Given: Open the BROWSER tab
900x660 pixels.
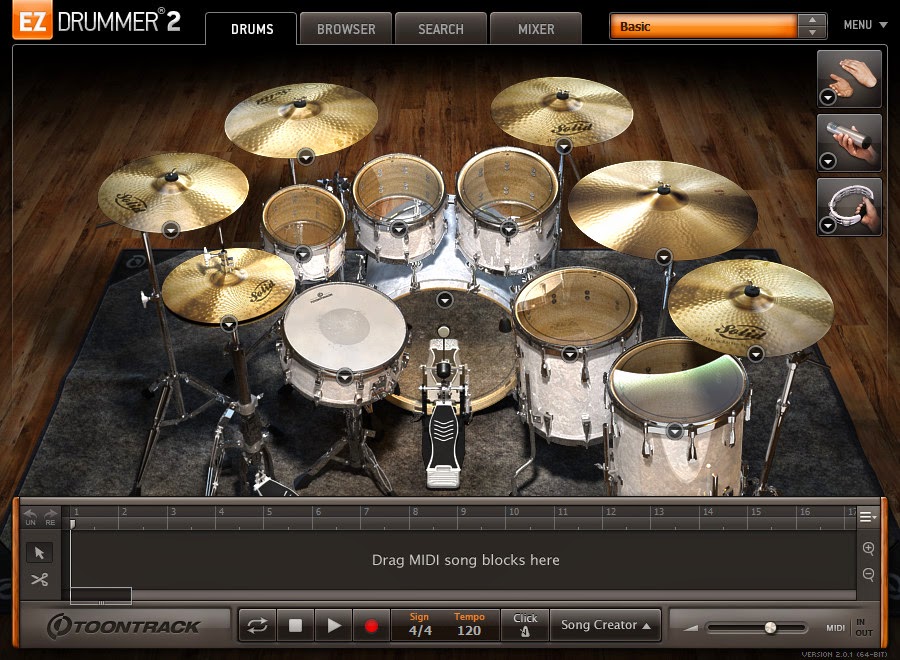Looking at the screenshot, I should (x=346, y=29).
